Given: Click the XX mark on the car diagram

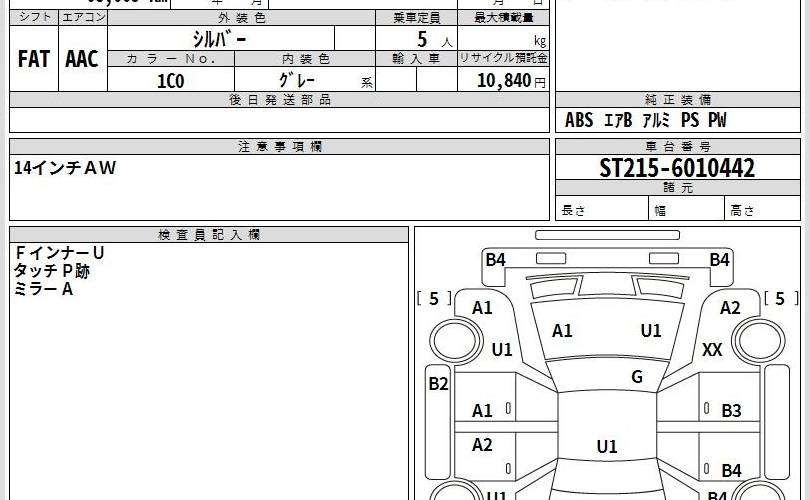Looking at the screenshot, I should pyautogui.click(x=713, y=350).
